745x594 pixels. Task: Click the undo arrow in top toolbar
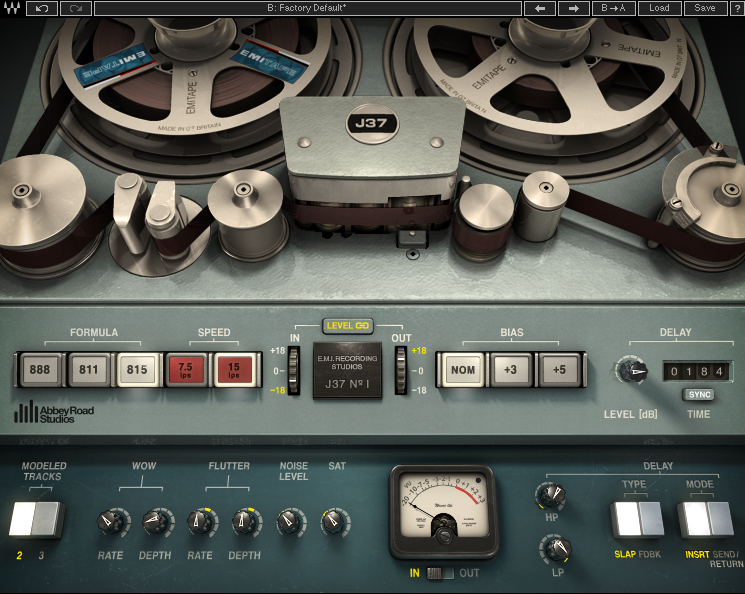tap(41, 8)
